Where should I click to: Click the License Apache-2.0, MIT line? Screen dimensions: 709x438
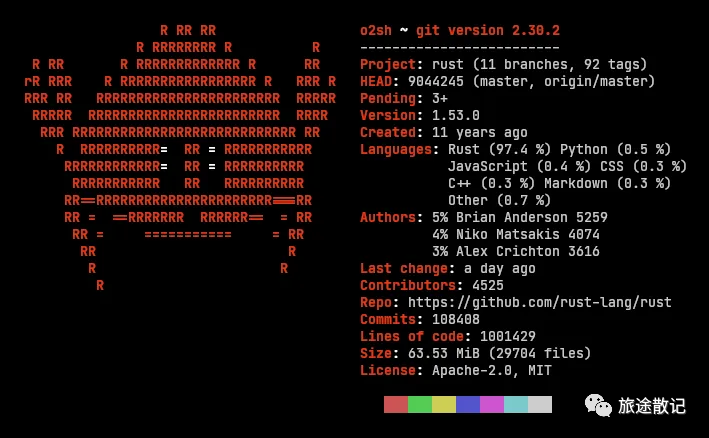click(456, 371)
